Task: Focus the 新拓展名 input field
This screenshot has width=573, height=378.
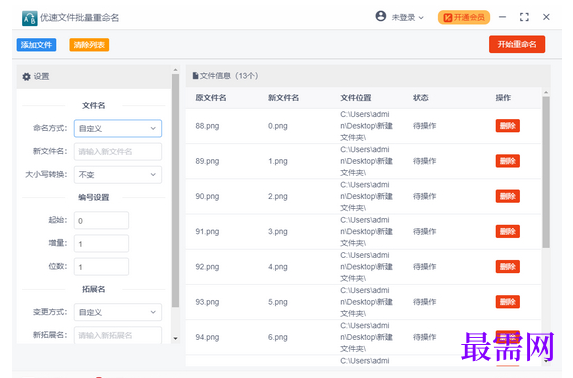Action: 118,335
